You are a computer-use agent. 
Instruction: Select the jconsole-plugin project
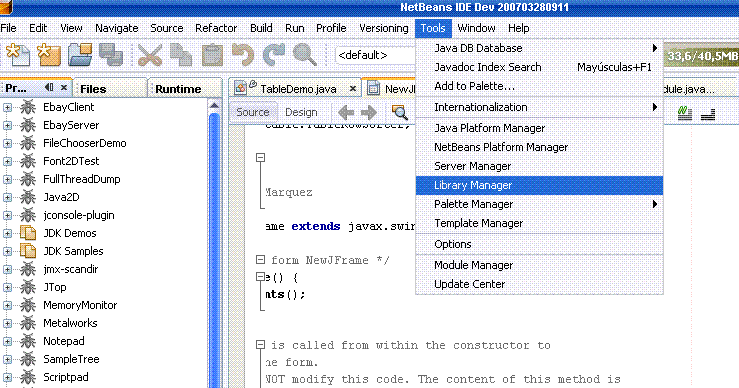coord(79,215)
